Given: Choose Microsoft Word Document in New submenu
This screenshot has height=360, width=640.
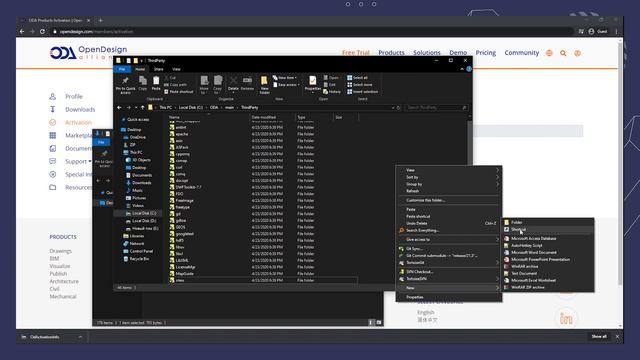Looking at the screenshot, I should [548, 252].
